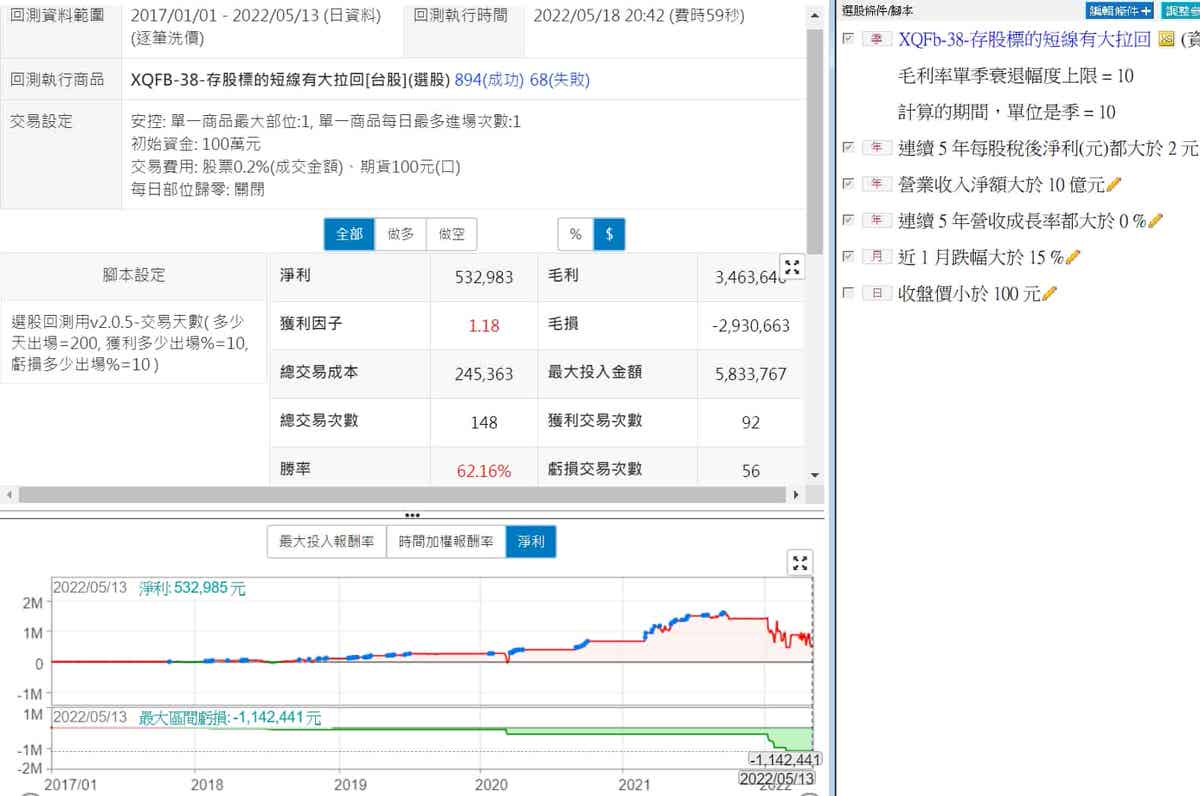Viewport: 1200px width, 796px height.
Task: Click the 季 frequency badge for XQFb-38
Action: (877, 40)
